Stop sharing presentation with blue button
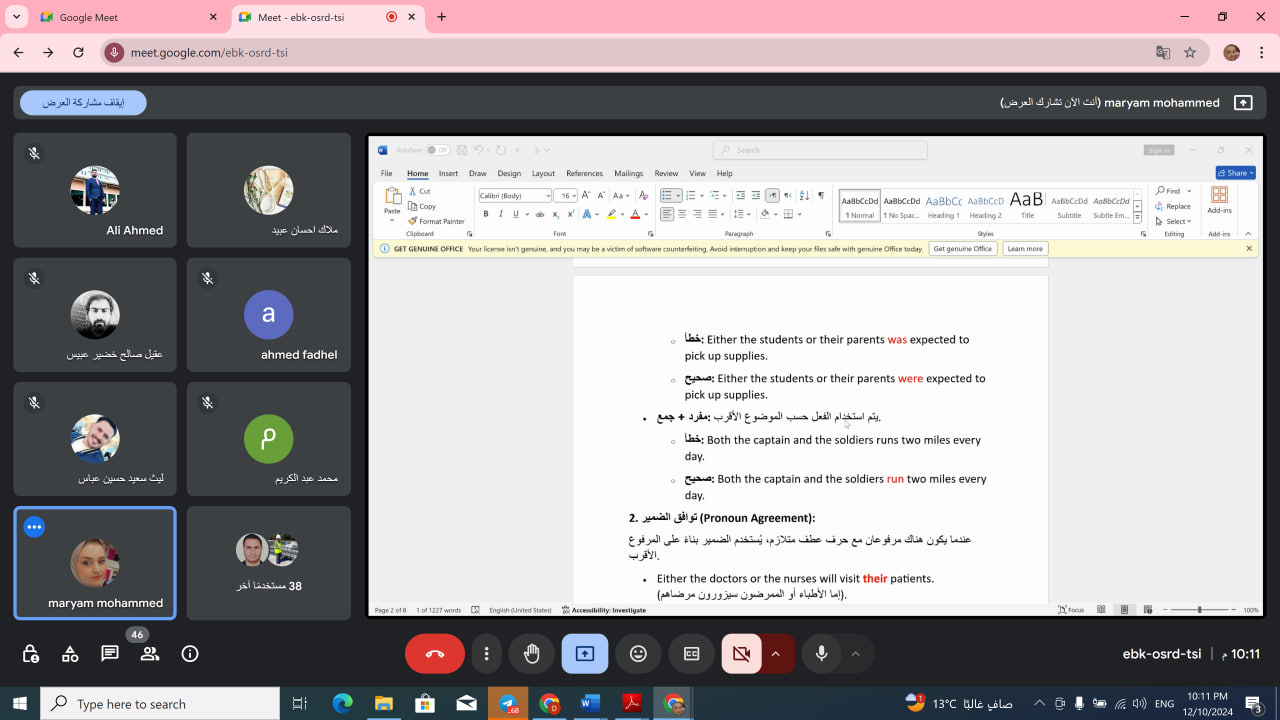The width and height of the screenshot is (1280, 720). point(83,102)
